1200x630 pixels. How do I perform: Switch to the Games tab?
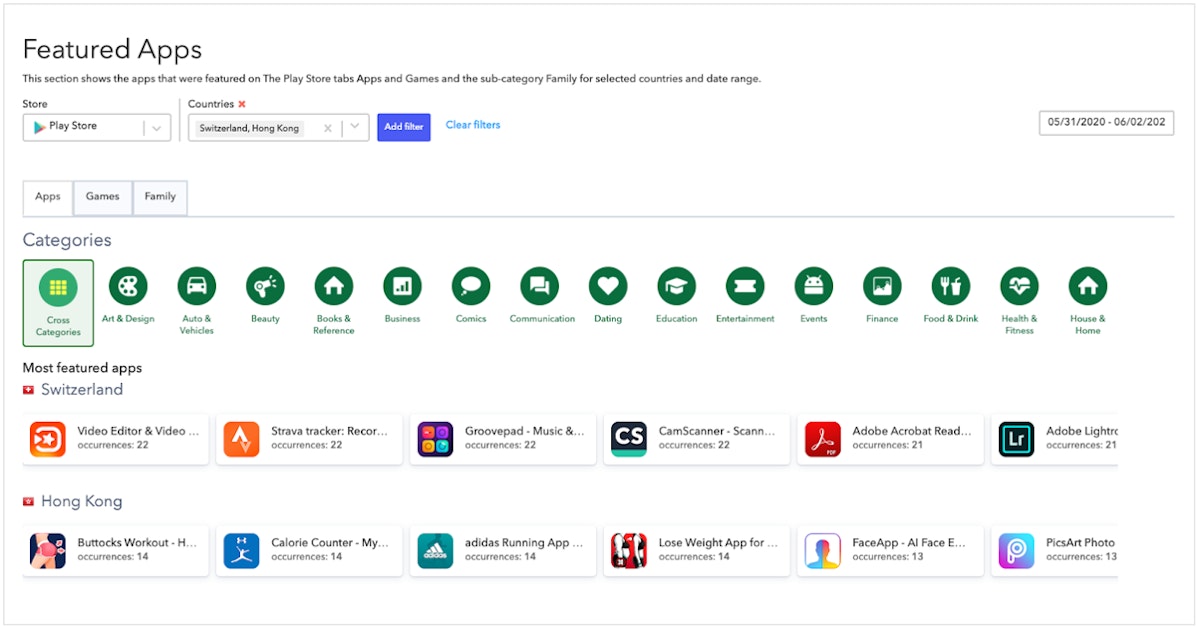click(102, 197)
